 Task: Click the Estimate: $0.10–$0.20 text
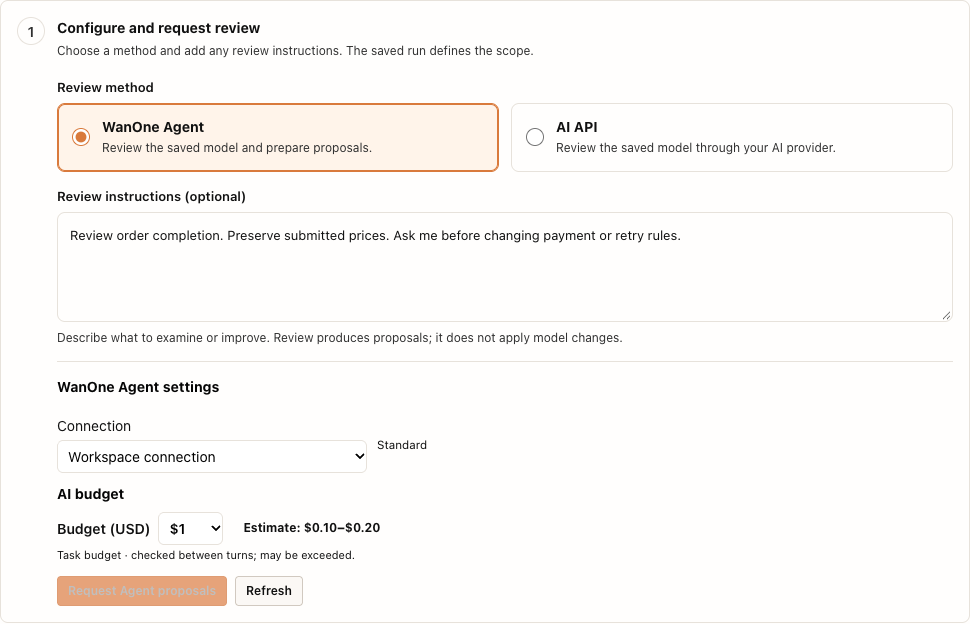tap(311, 528)
